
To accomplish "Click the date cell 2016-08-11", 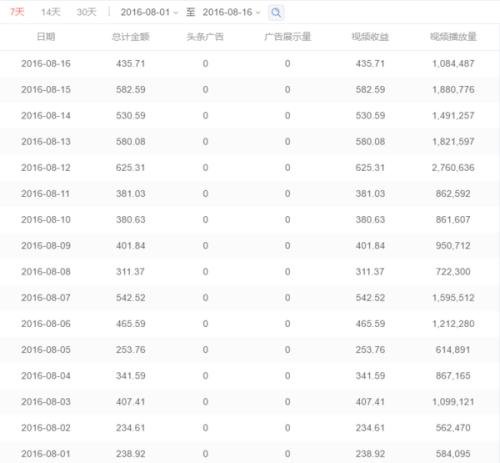I will coord(46,194).
